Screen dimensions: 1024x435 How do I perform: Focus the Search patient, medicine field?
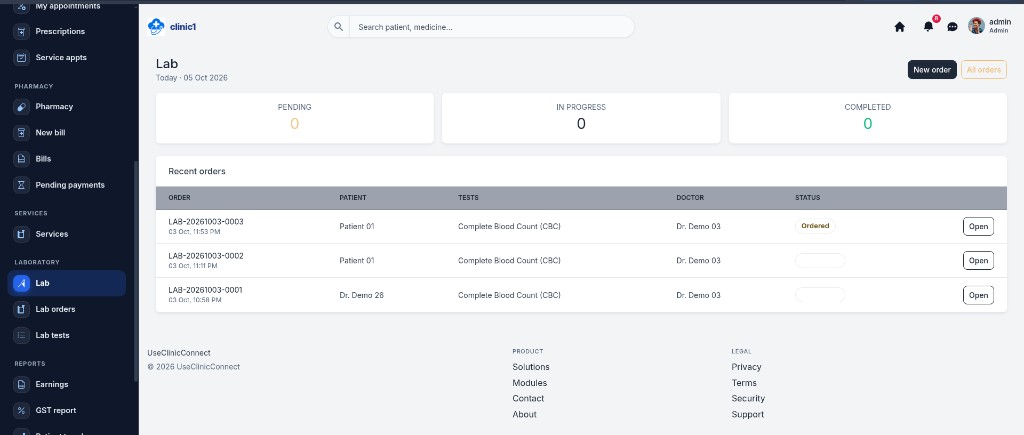[492, 27]
